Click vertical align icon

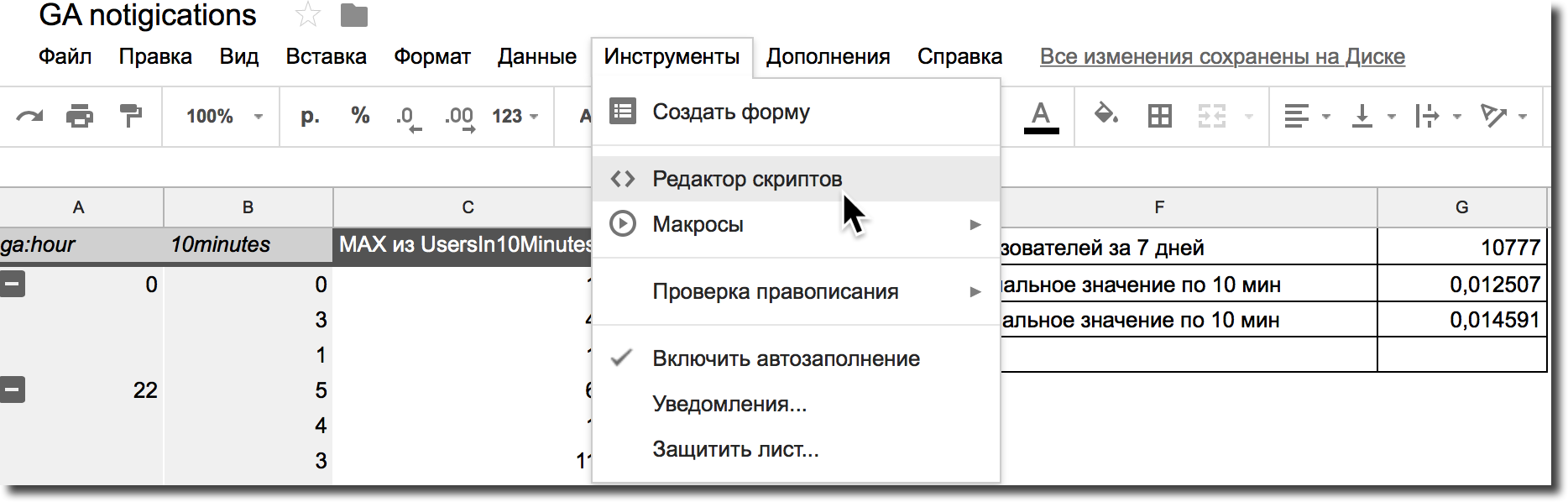coord(1362,116)
